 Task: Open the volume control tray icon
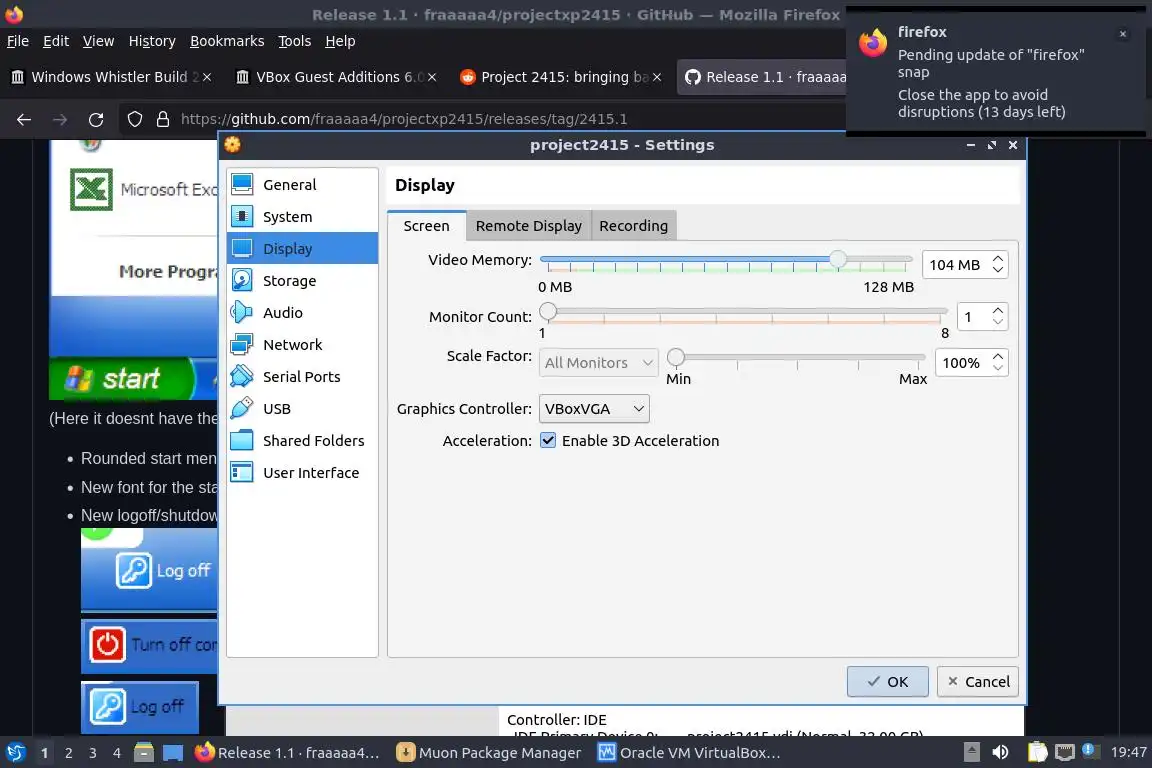tap(1001, 752)
